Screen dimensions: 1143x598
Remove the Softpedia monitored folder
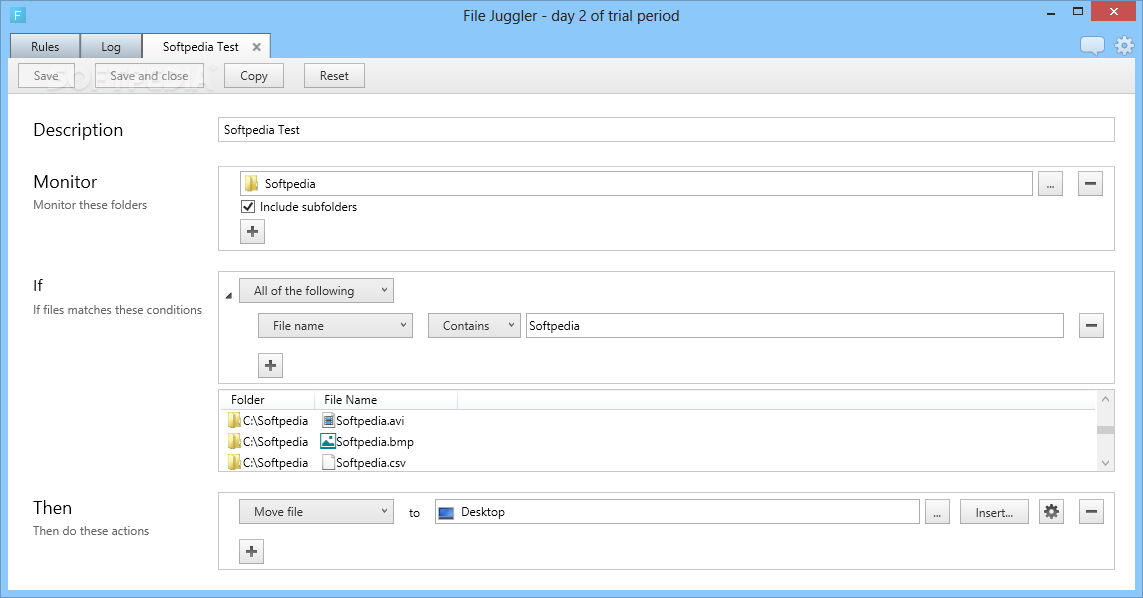(x=1091, y=184)
